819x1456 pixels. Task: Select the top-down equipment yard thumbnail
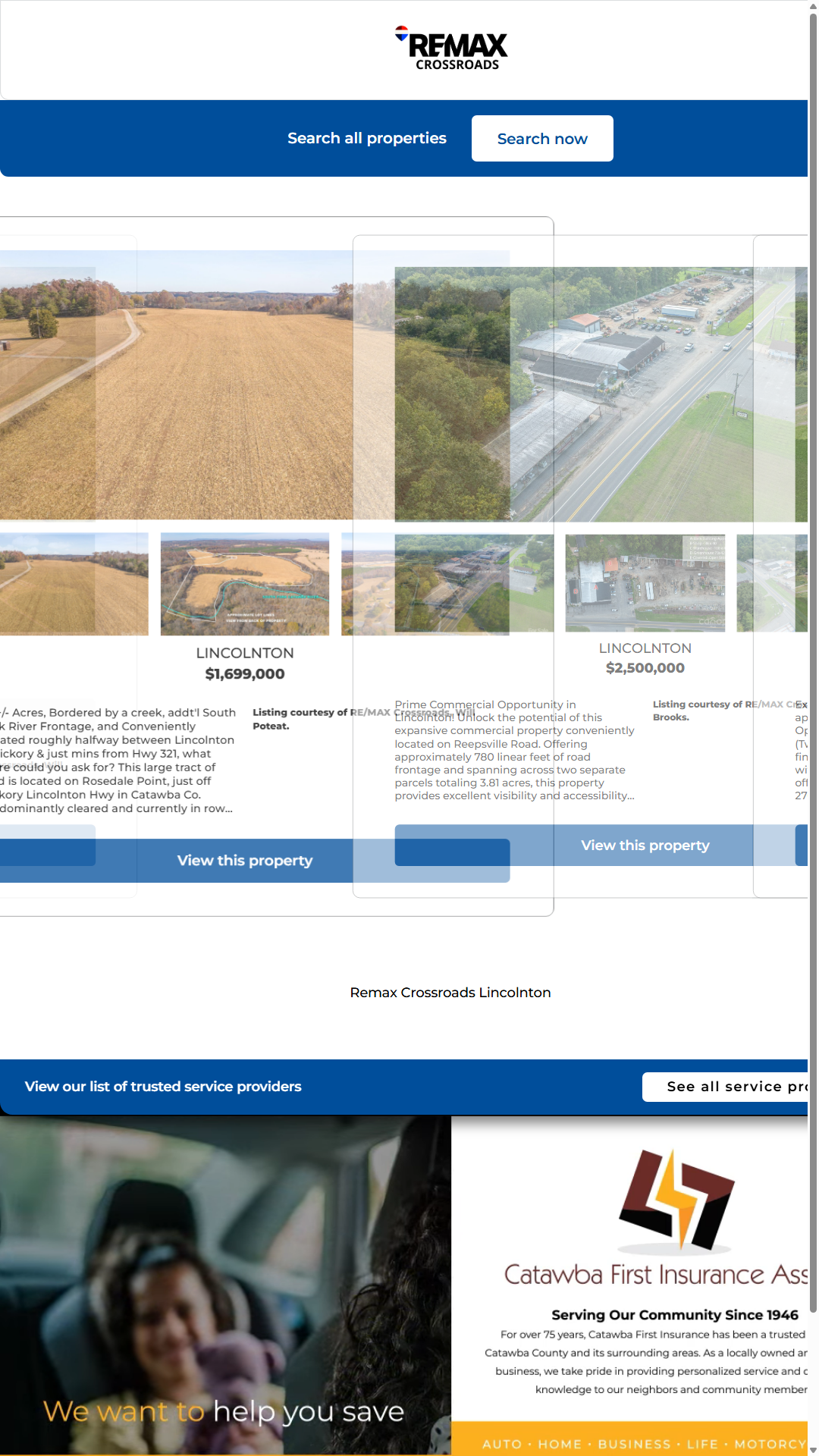point(645,583)
